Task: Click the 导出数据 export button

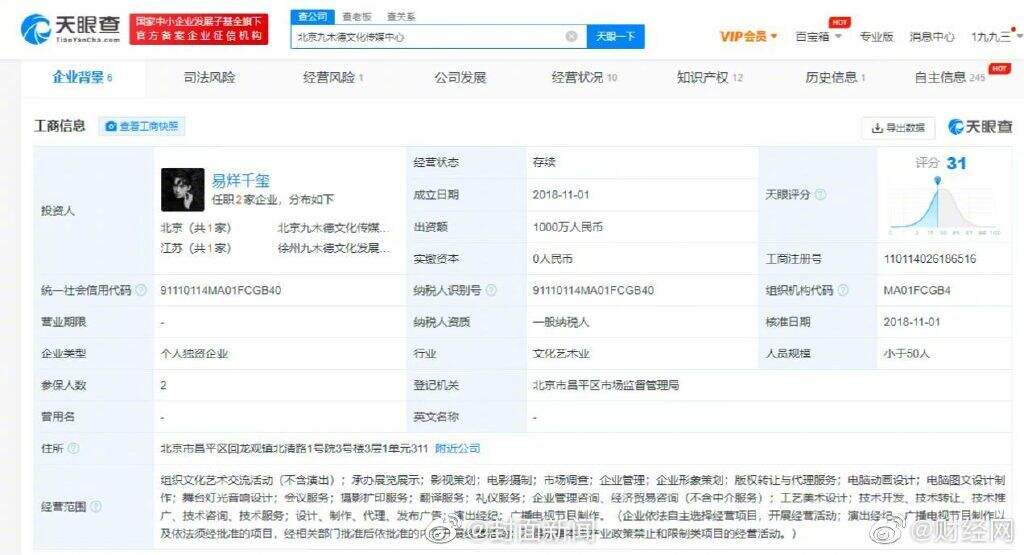Action: click(897, 128)
